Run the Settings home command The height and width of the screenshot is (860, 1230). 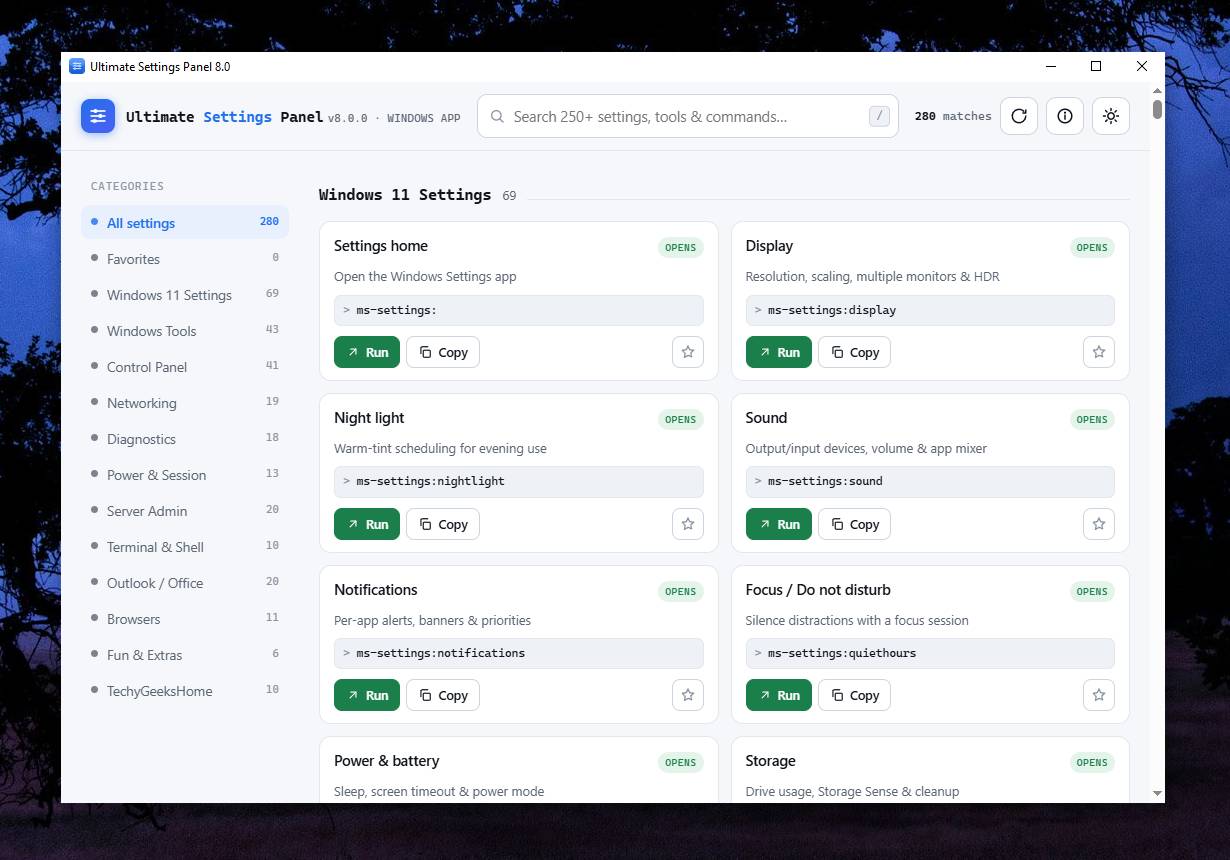click(367, 352)
